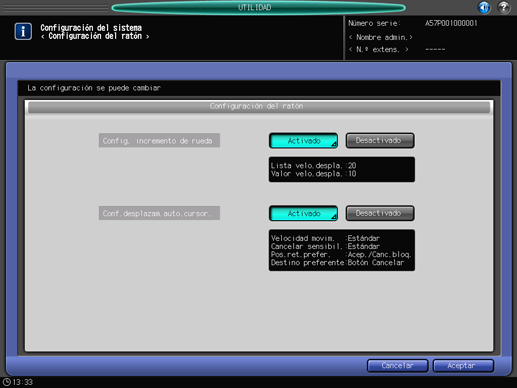Click 'Lista velo.despla.:20' value
517x388 pixels.
pyautogui.click(x=313, y=165)
